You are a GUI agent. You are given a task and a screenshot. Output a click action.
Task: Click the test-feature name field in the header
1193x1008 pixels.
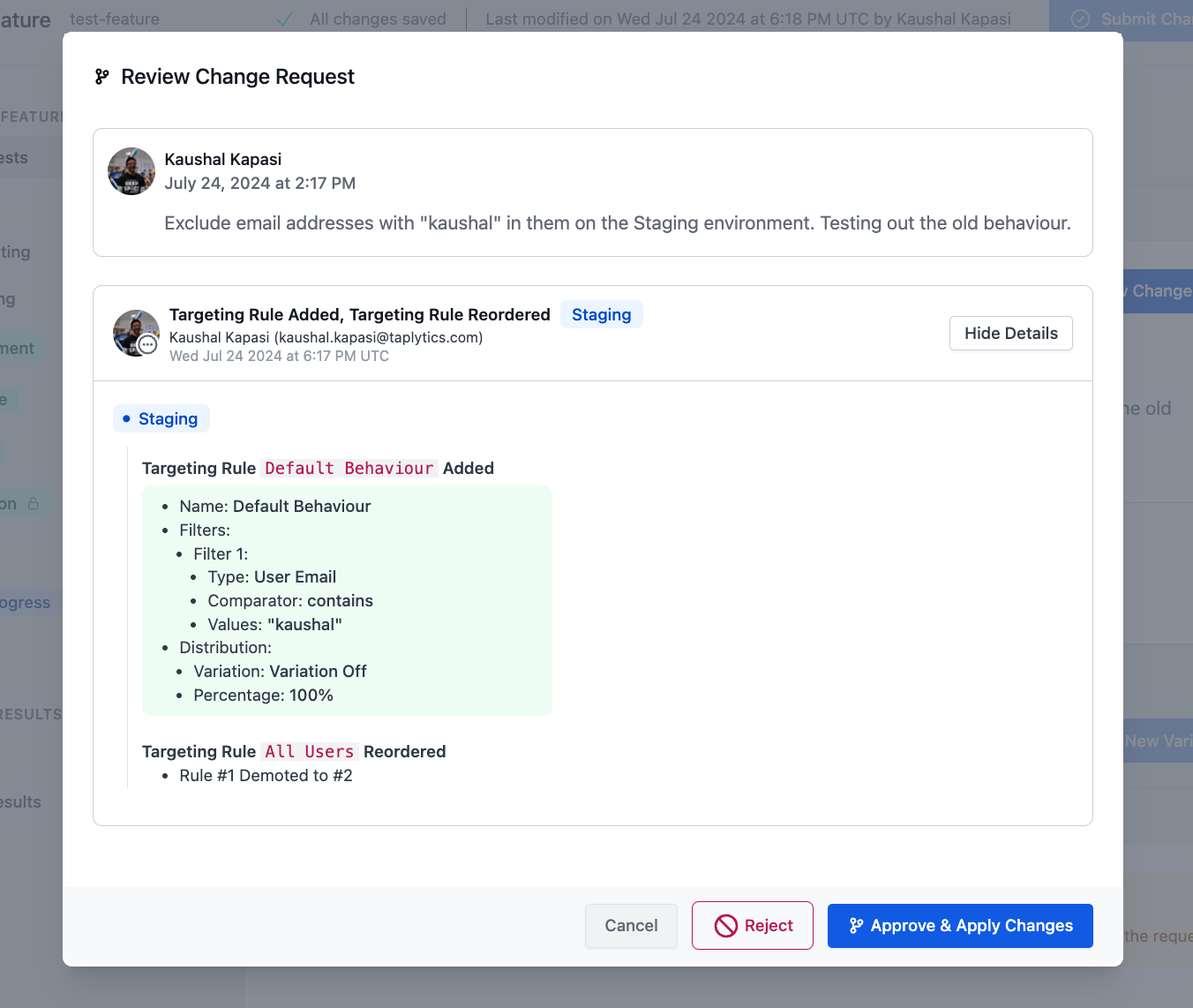coord(115,19)
